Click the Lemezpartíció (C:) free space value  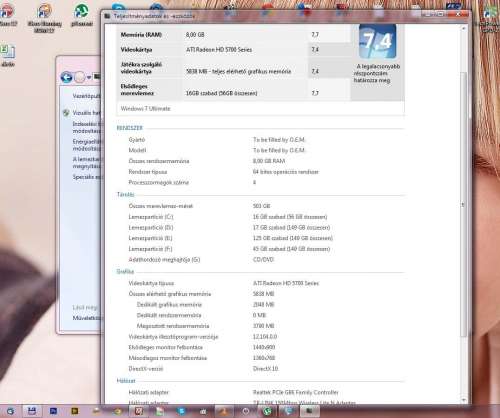pyautogui.click(x=290, y=217)
